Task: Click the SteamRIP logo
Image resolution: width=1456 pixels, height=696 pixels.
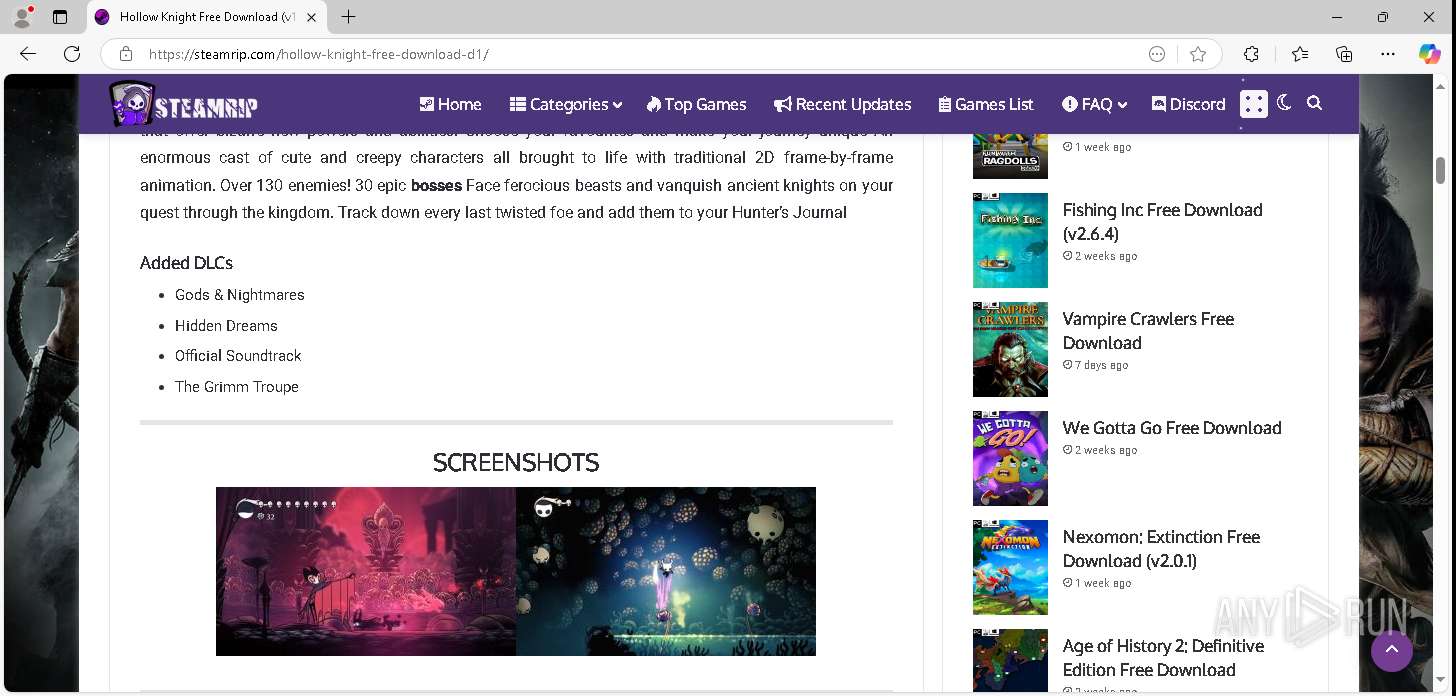Action: point(184,104)
